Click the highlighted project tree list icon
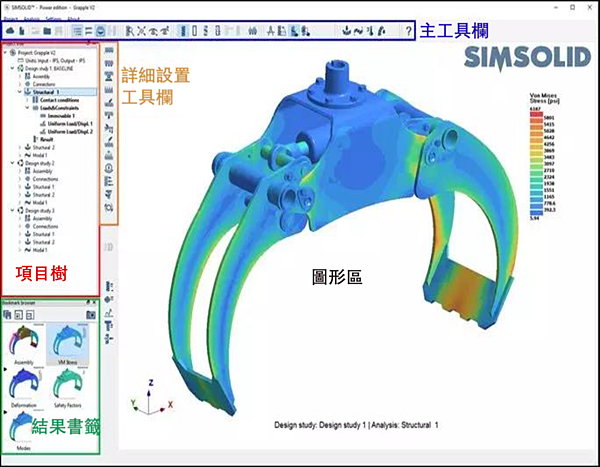The width and height of the screenshot is (600, 467). tap(77, 31)
